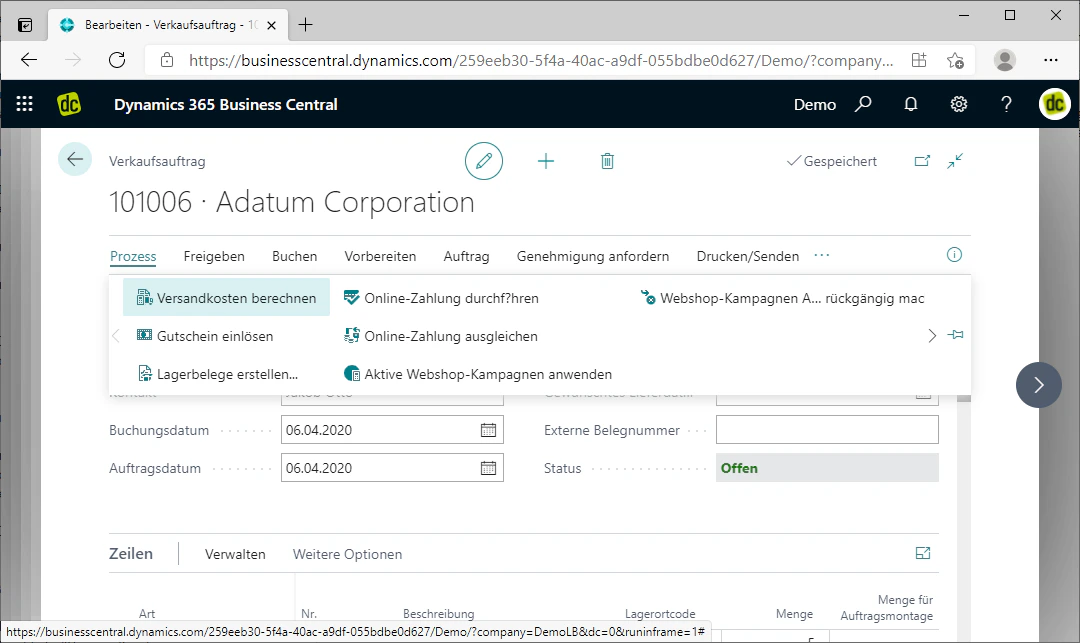Click the browser address bar URL
The width and height of the screenshot is (1080, 643).
(x=541, y=61)
